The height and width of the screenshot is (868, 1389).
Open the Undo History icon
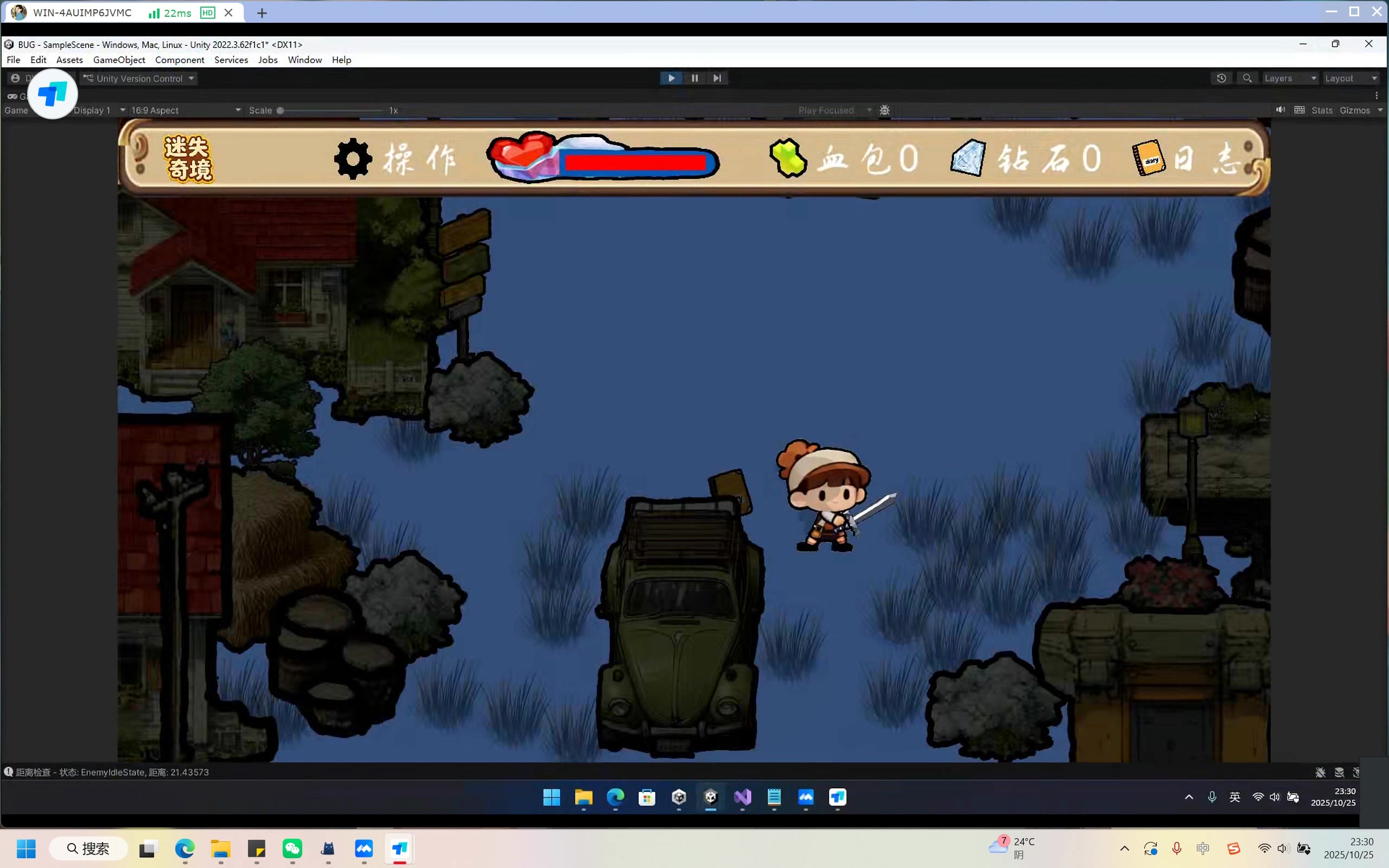[x=1221, y=78]
